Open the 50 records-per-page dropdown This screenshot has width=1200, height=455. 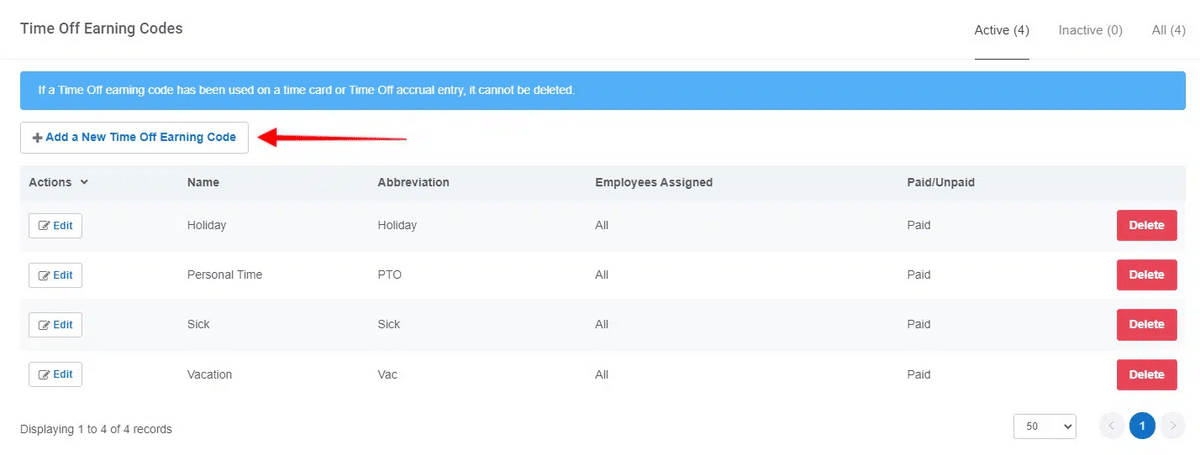(x=1044, y=426)
